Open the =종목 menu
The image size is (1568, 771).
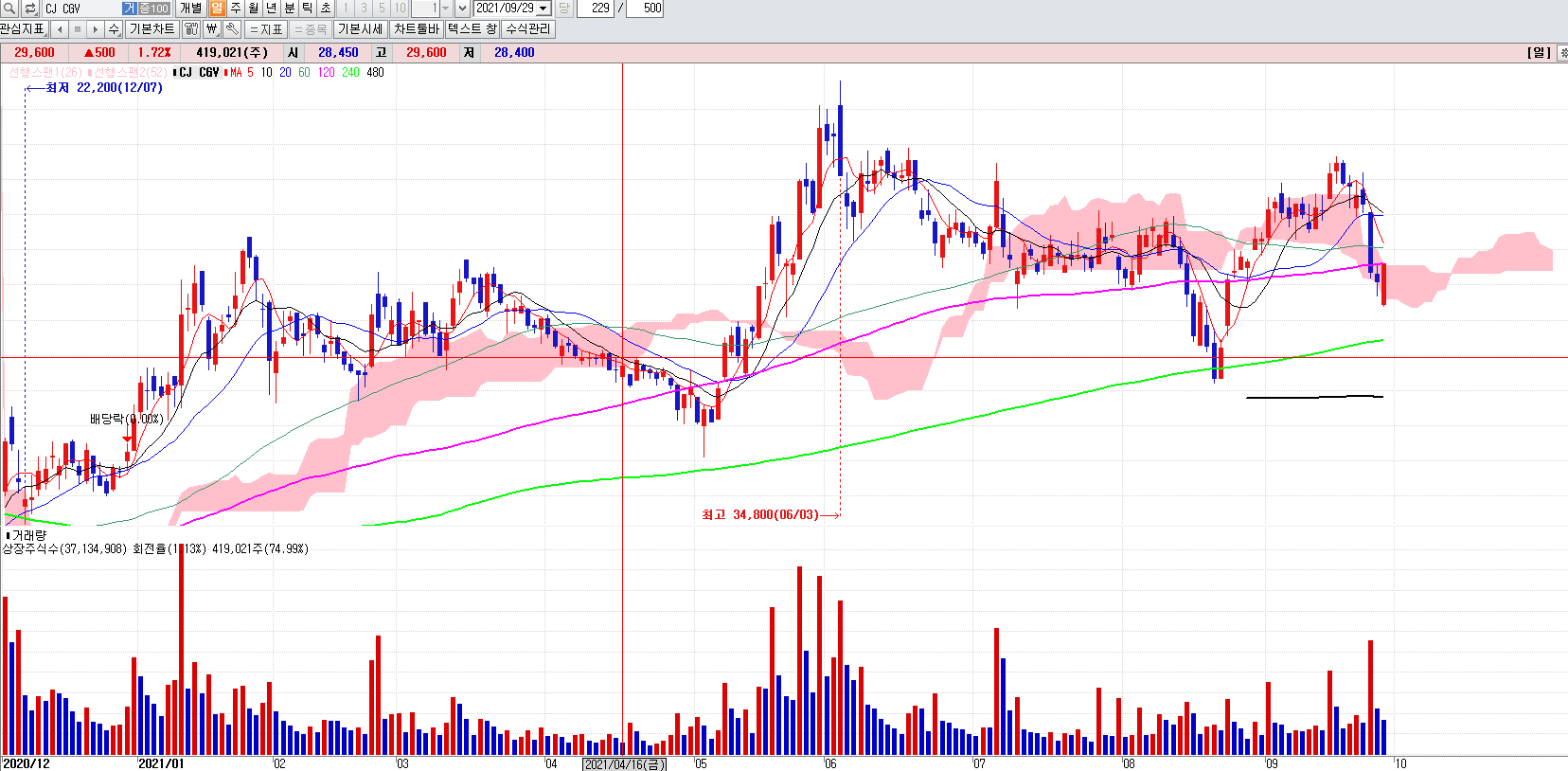[311, 29]
